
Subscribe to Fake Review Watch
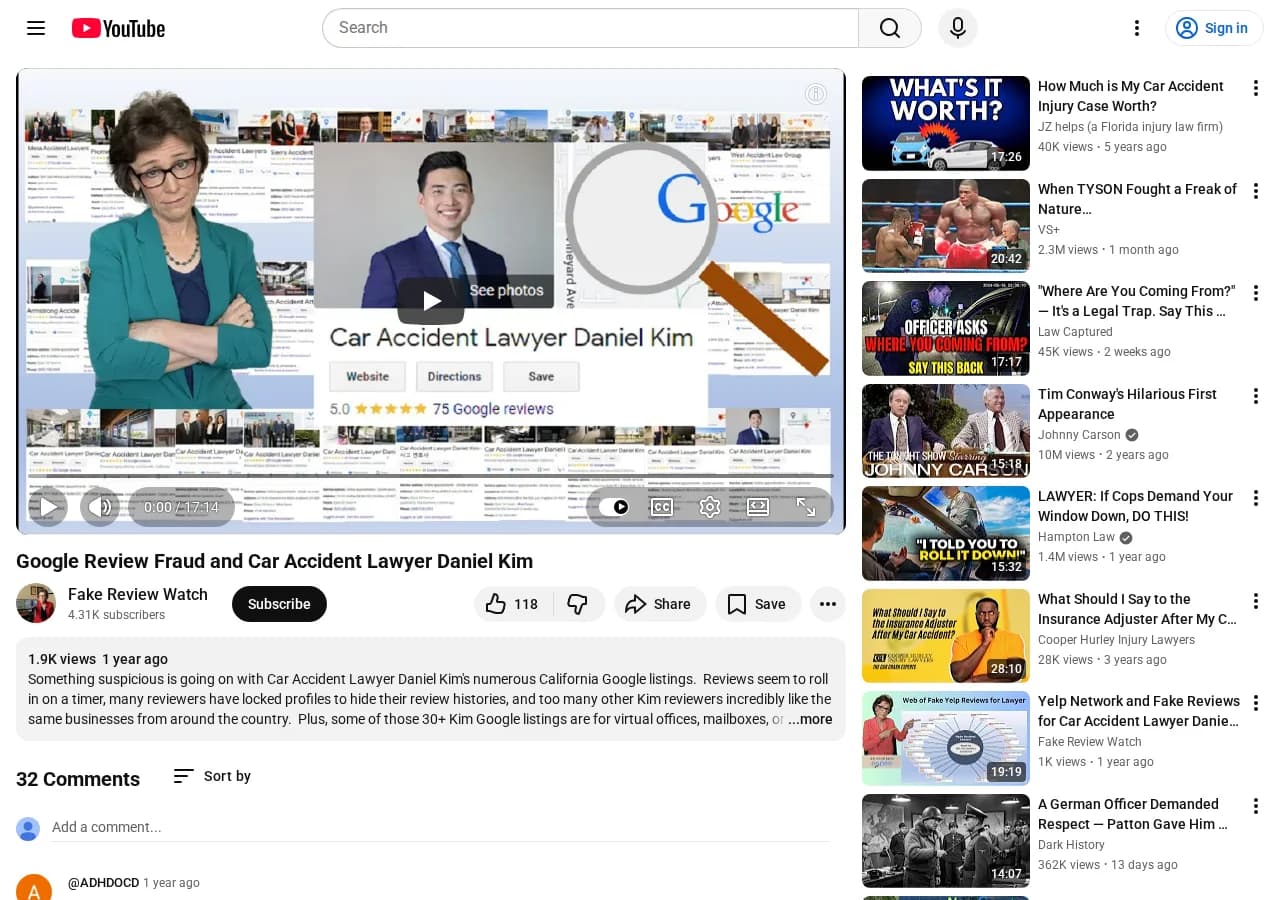tap(279, 603)
